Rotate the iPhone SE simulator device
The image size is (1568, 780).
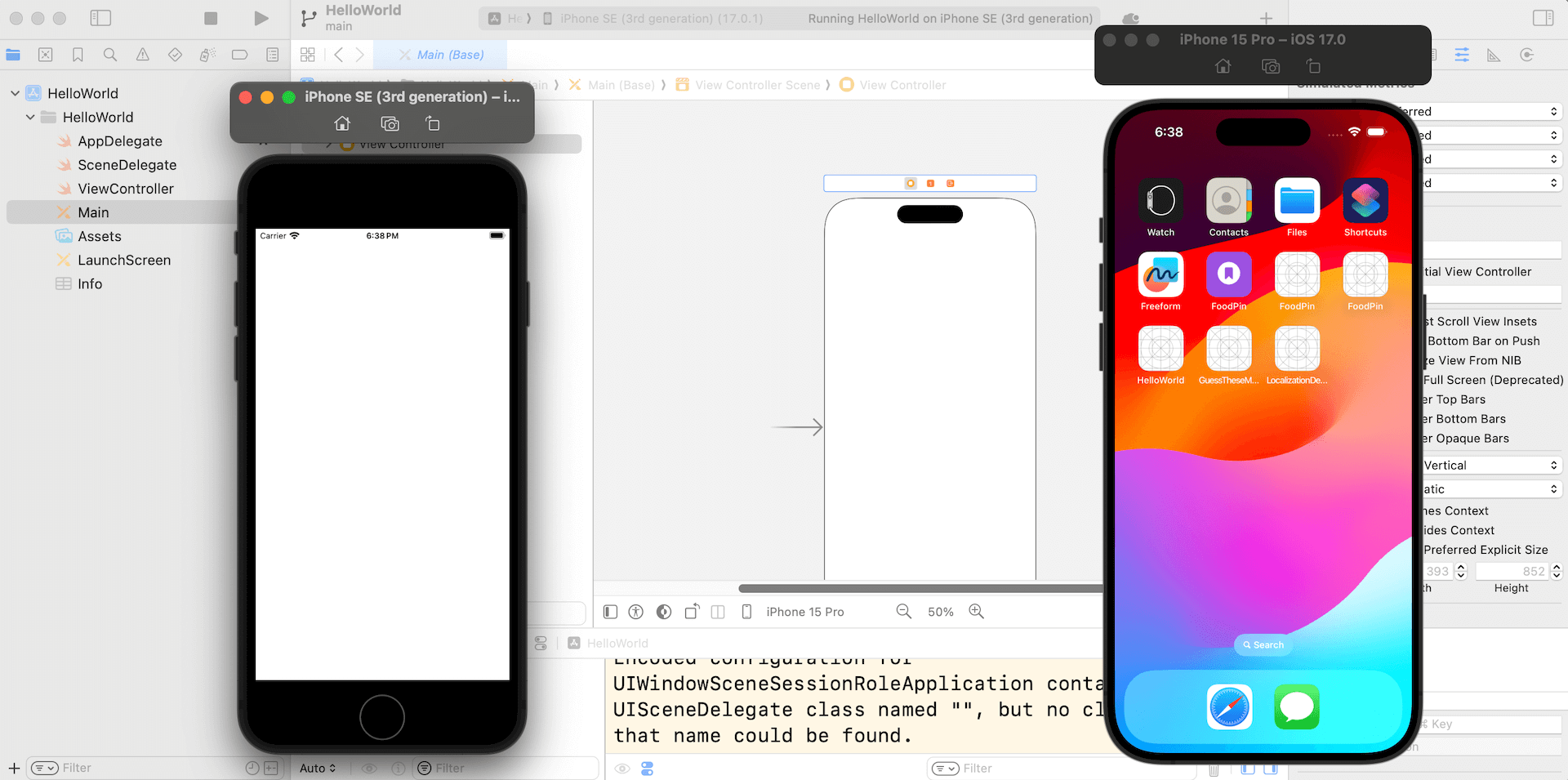point(433,123)
